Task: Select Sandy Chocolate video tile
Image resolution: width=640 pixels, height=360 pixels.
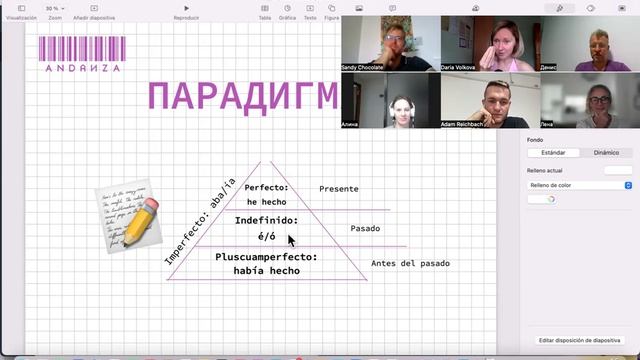Action: pos(391,44)
